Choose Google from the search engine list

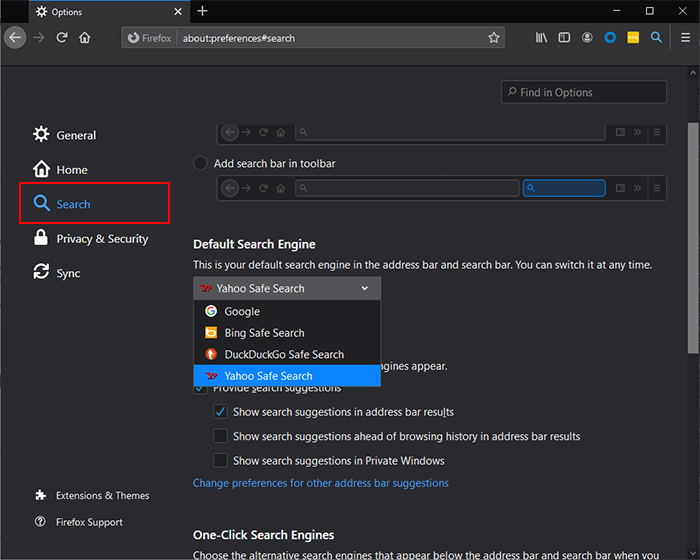(x=287, y=311)
